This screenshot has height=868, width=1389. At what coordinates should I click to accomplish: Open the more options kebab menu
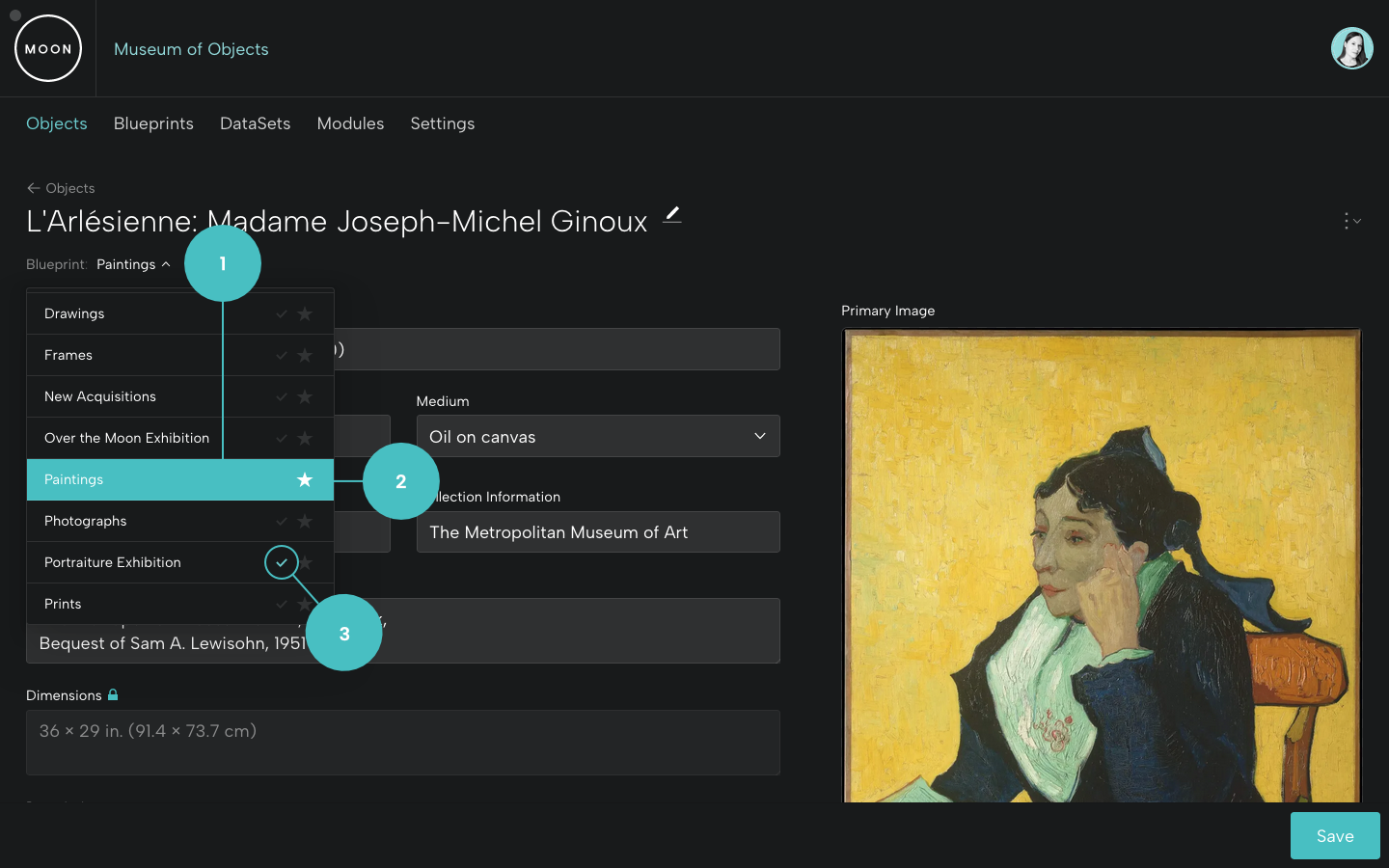pyautogui.click(x=1351, y=221)
